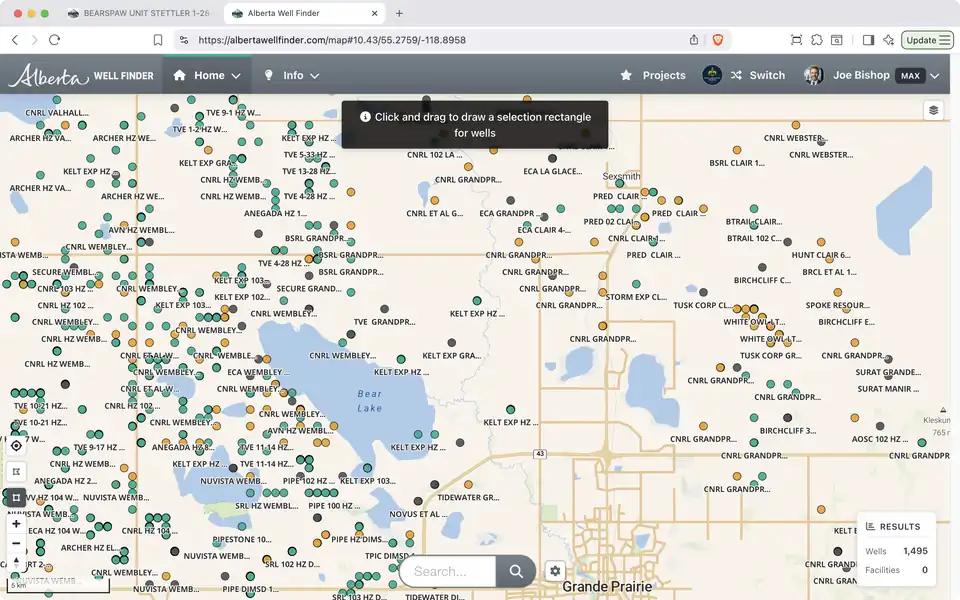Click the Sexsmith town label
Viewport: 960px width, 600px height.
621,176
